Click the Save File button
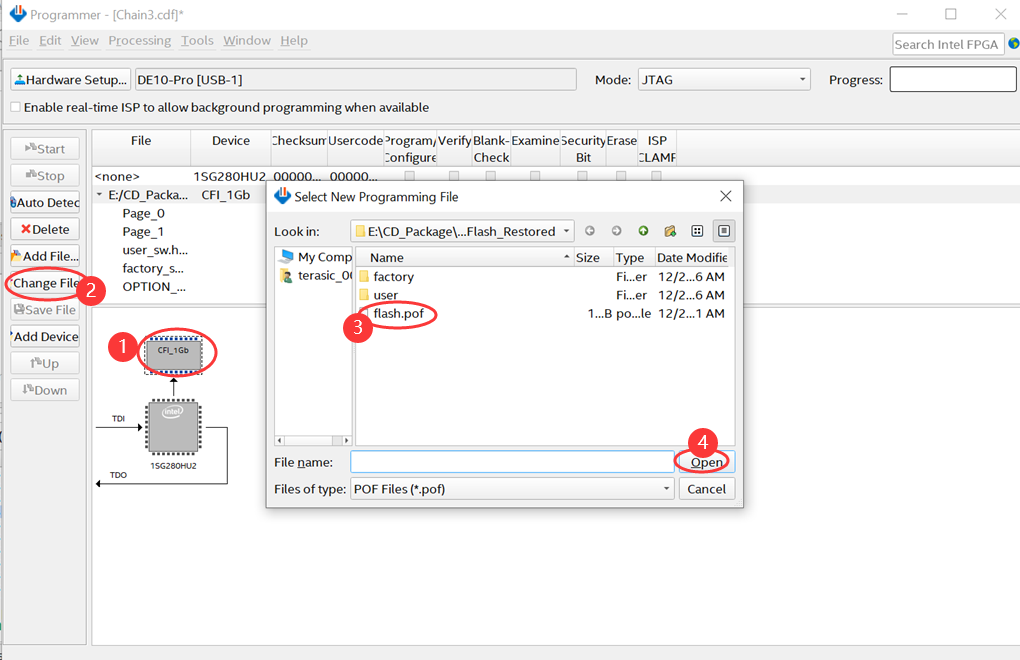This screenshot has height=660, width=1020. click(x=45, y=310)
